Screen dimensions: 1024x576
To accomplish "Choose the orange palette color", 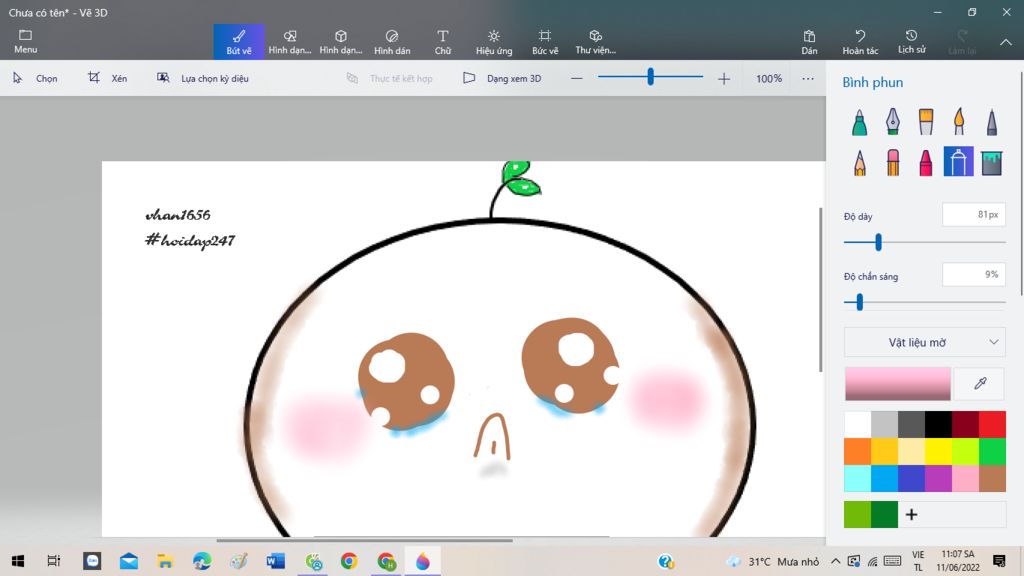I will coord(857,451).
